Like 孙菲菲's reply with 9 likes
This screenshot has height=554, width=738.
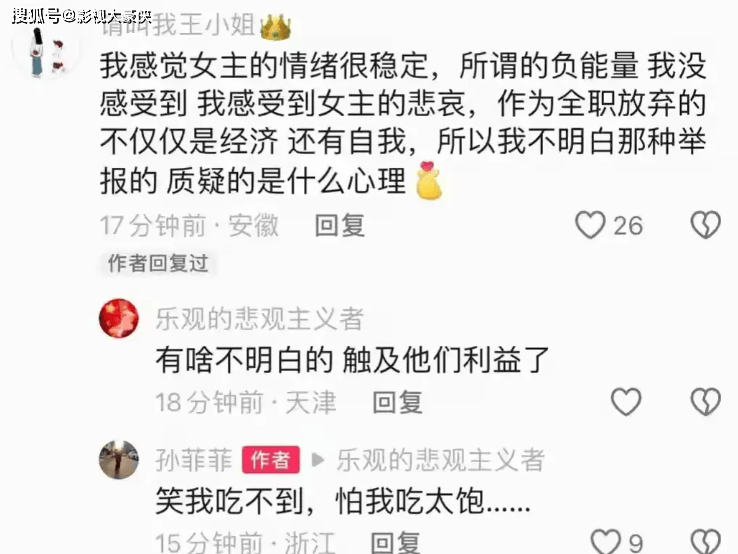click(606, 541)
